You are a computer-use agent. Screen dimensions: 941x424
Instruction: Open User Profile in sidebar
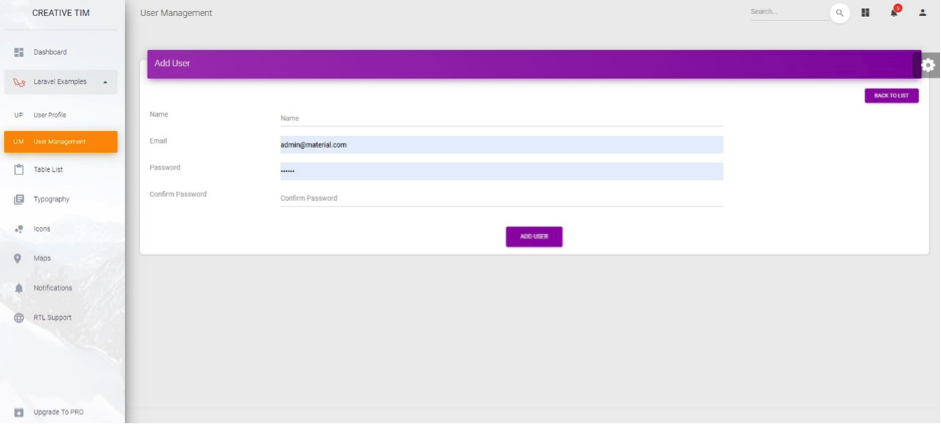point(50,115)
